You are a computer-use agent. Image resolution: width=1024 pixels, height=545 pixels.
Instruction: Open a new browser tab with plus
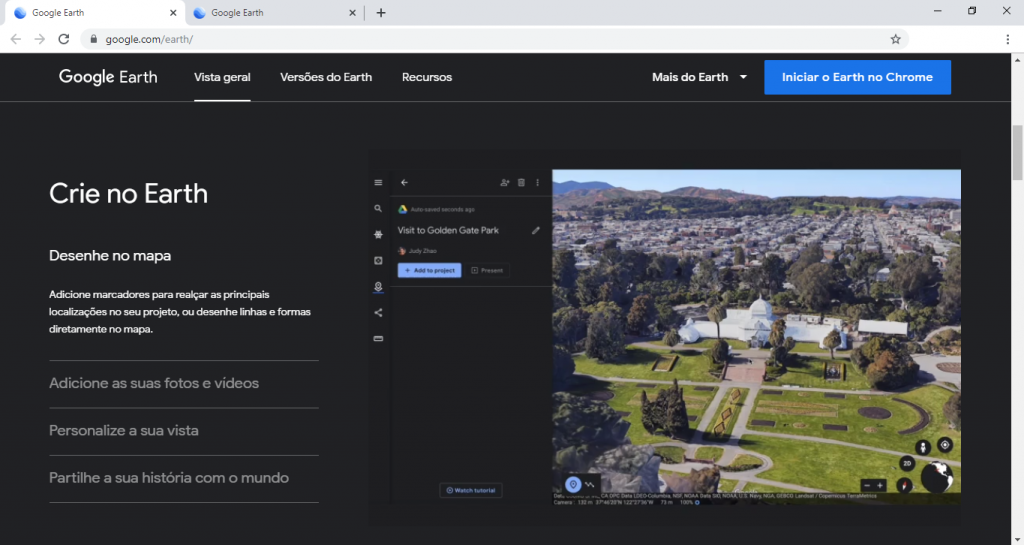click(x=381, y=13)
